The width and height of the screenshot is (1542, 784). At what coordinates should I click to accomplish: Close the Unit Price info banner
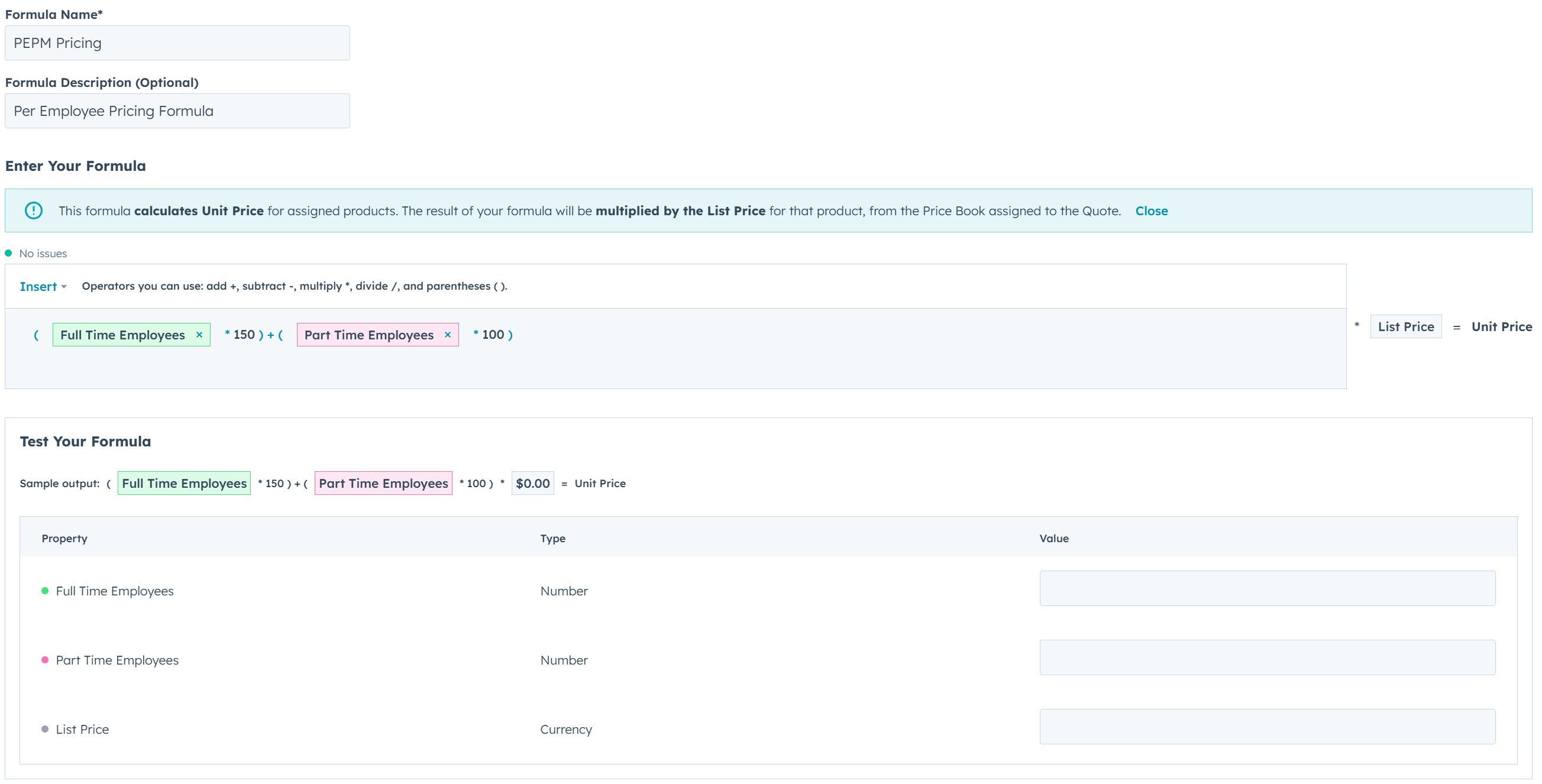pyautogui.click(x=1151, y=210)
